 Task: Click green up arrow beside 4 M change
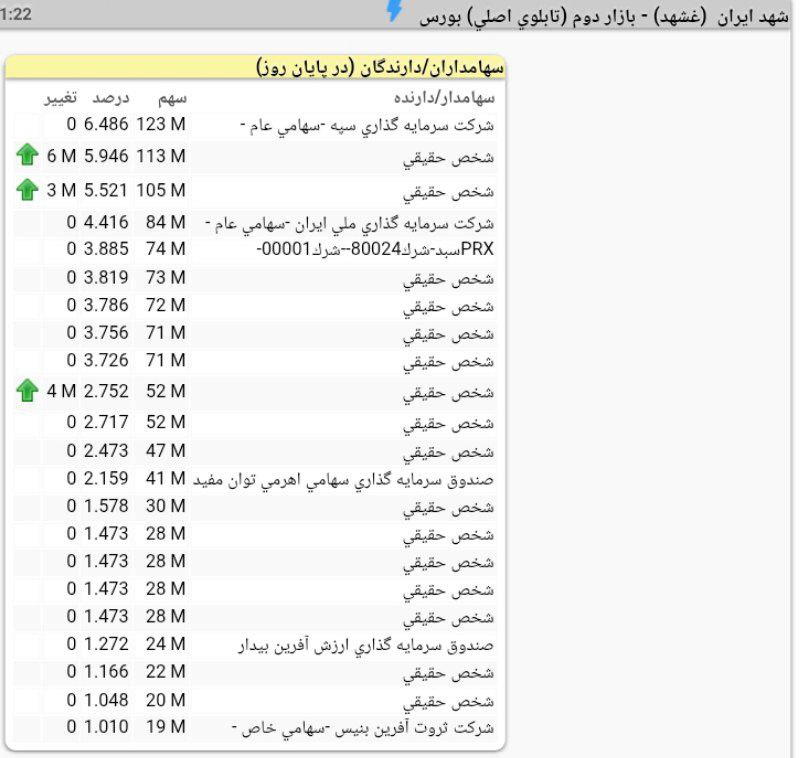coord(27,391)
